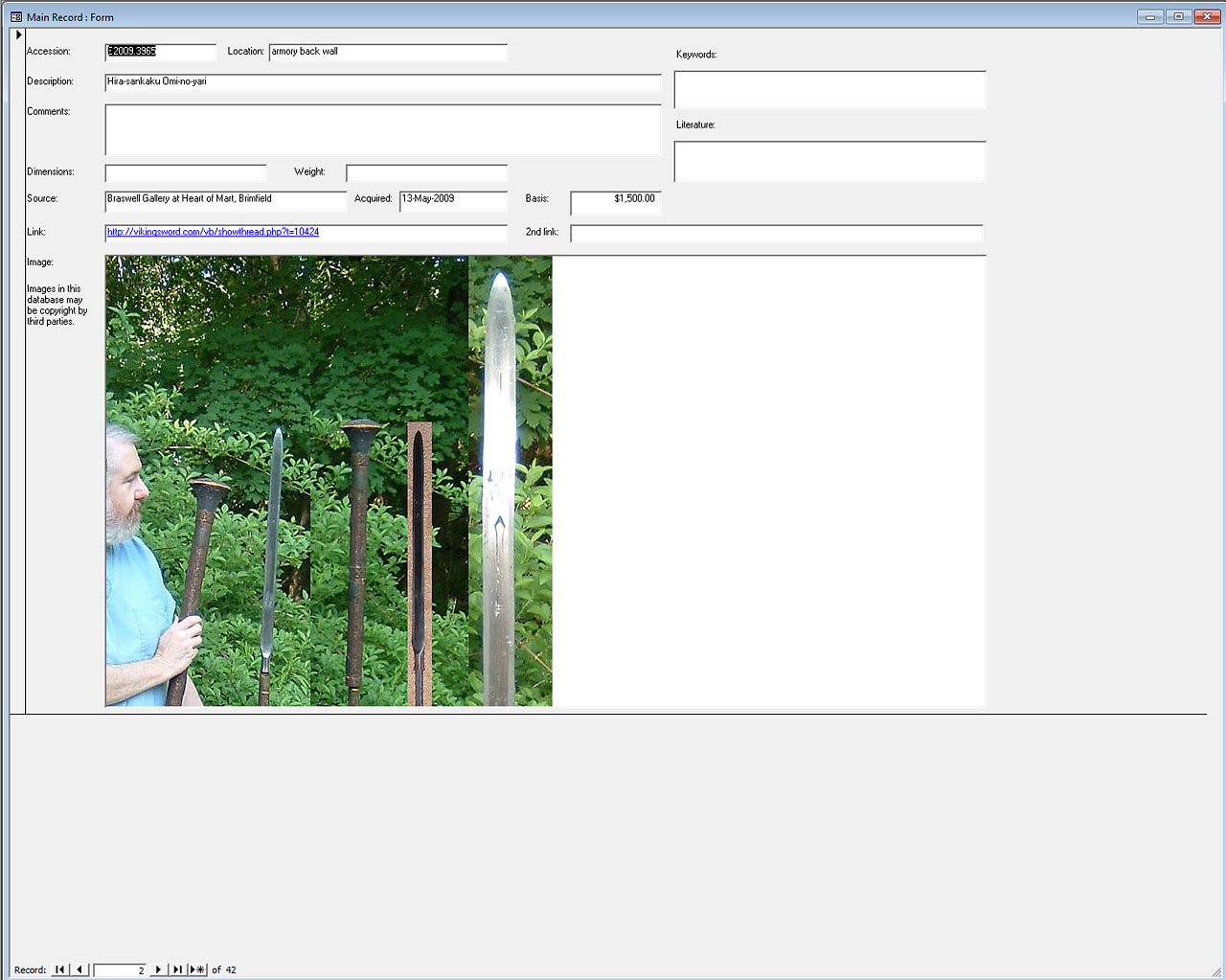Go to first record button

(x=60, y=969)
